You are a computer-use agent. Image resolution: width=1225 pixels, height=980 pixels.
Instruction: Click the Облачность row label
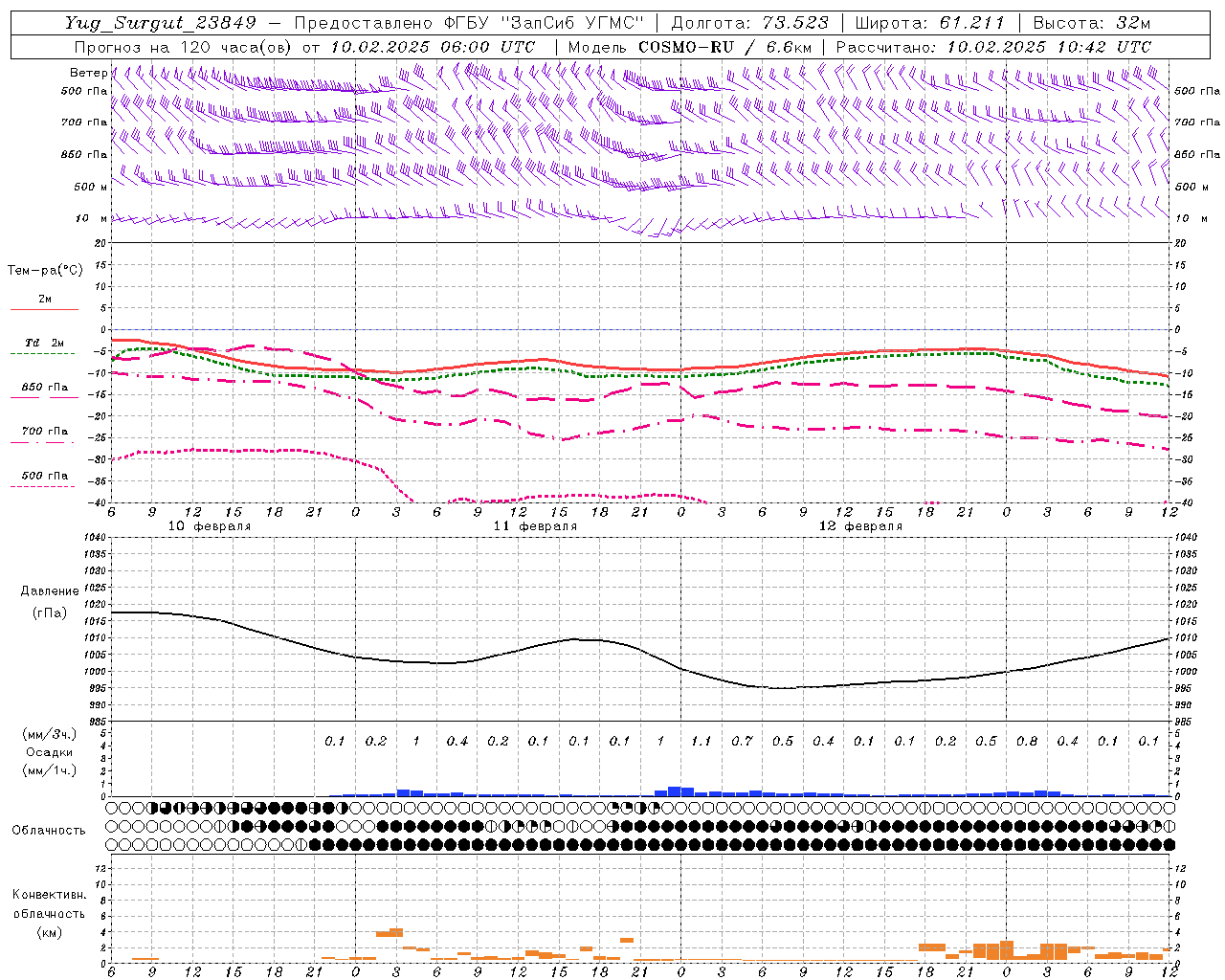49,831
